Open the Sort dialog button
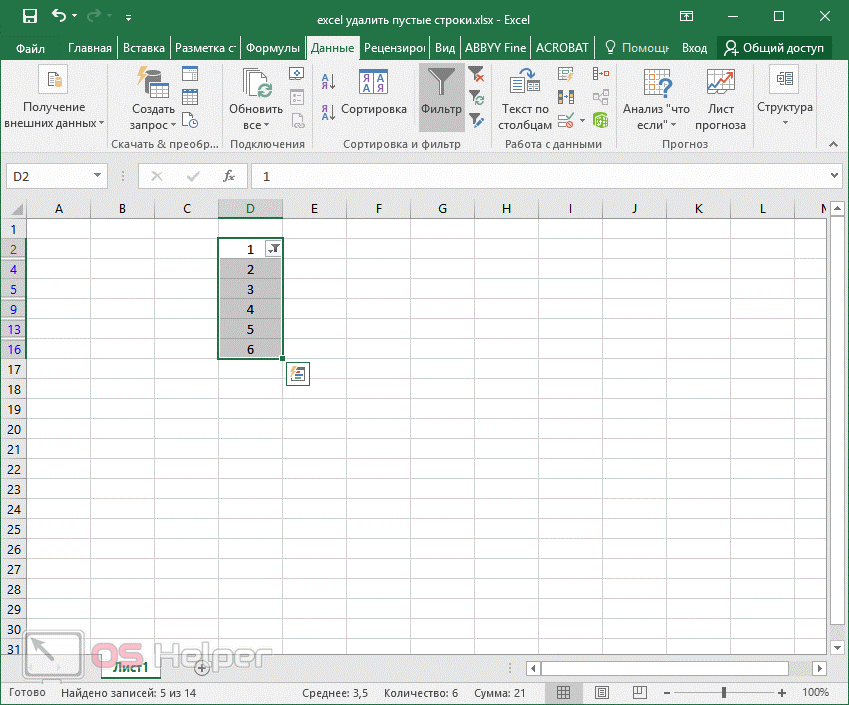This screenshot has width=849, height=705. pos(373,96)
